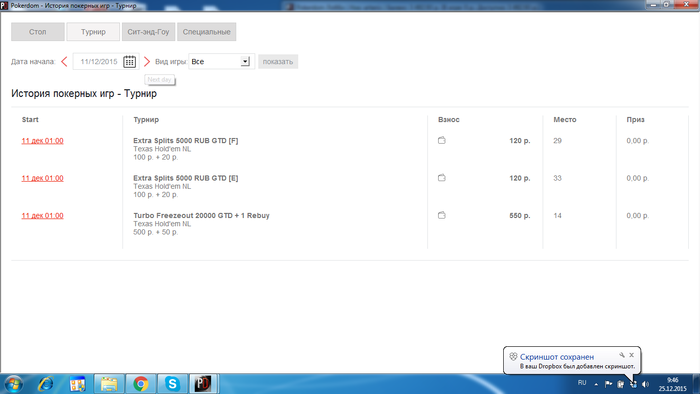Switch to the 'Специальные' tab
This screenshot has width=700, height=394.
click(x=207, y=32)
